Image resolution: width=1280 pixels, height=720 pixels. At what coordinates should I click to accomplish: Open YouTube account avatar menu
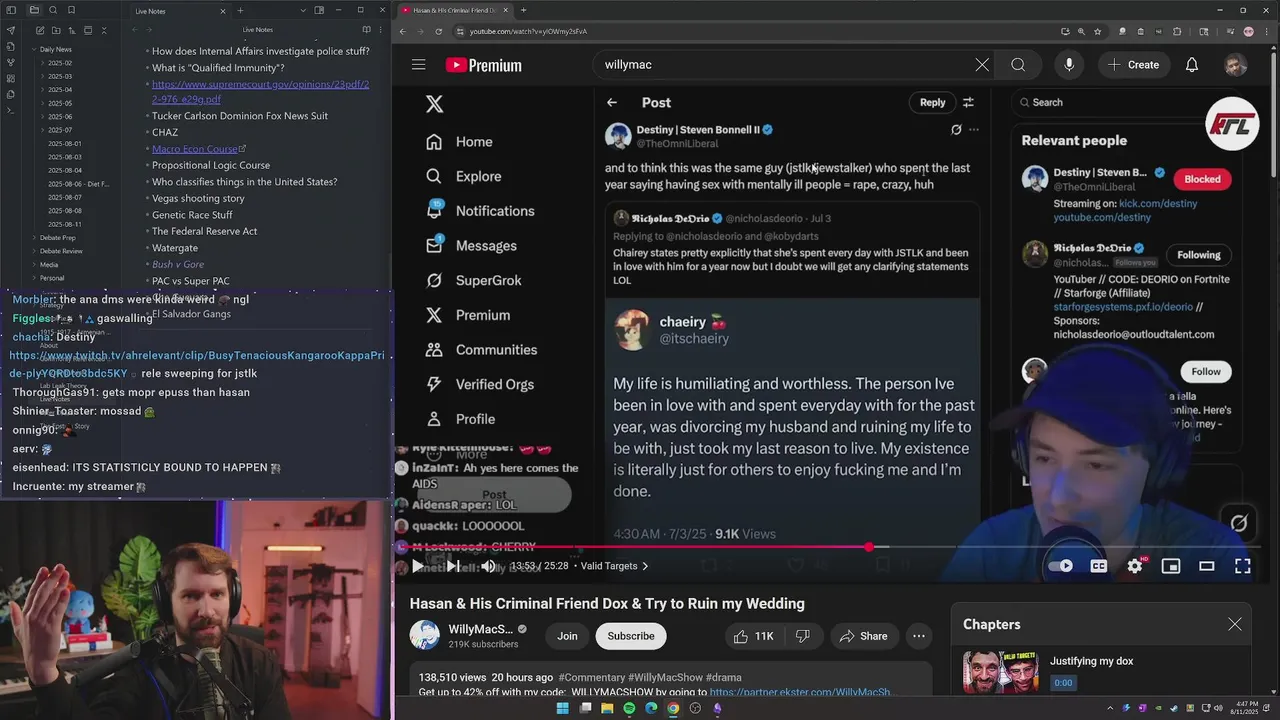1236,65
